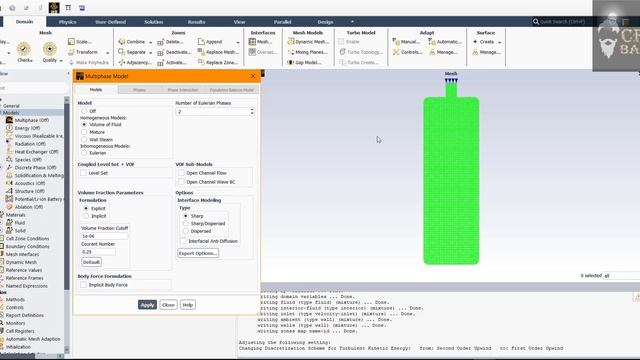Click the Surface Manage icon
The height and width of the screenshot is (360, 640).
click(475, 52)
